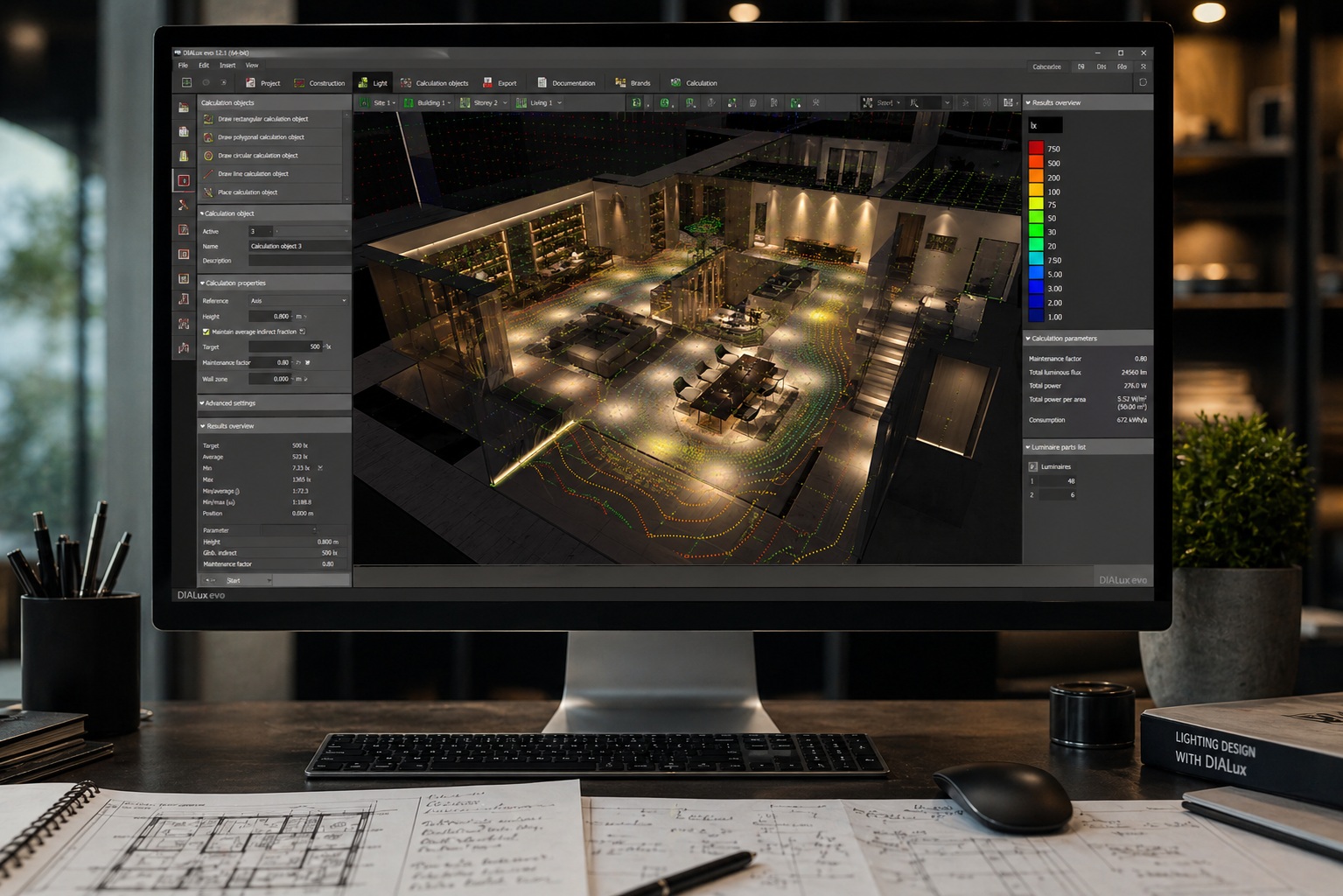
Task: Open the Reference dropdown set to Axis
Action: pos(297,301)
